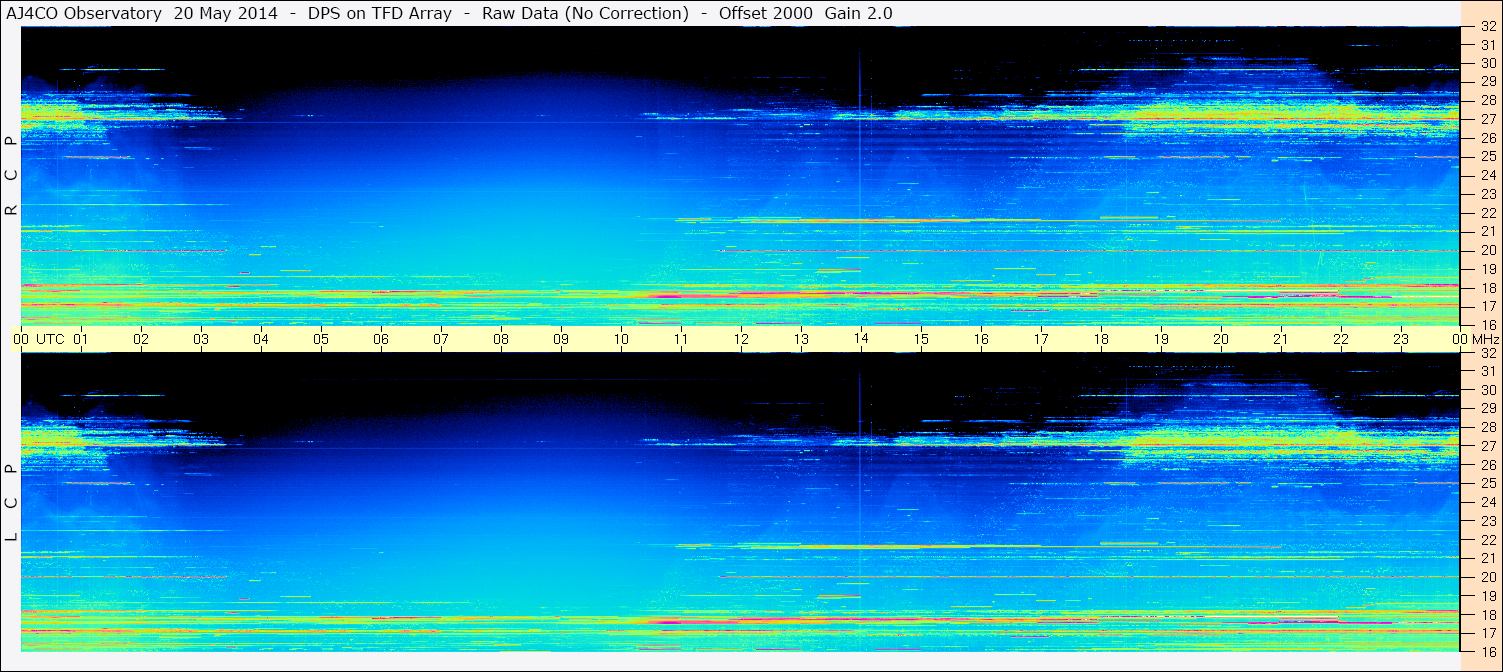Select 22 MHz label on RCP scale
The image size is (1503, 672).
tap(1487, 213)
